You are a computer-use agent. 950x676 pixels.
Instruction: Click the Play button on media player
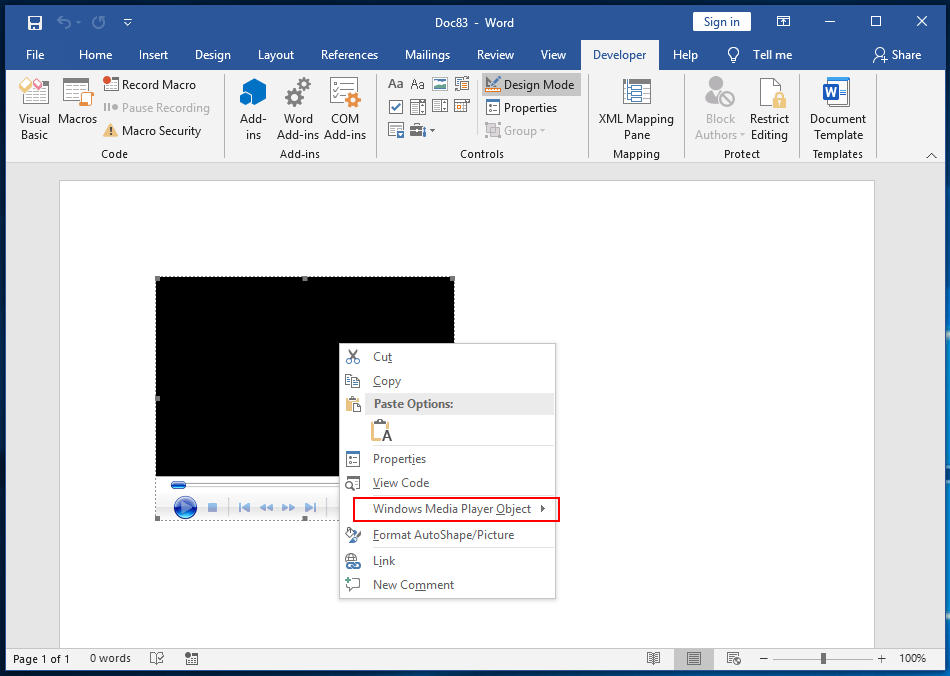pyautogui.click(x=185, y=507)
